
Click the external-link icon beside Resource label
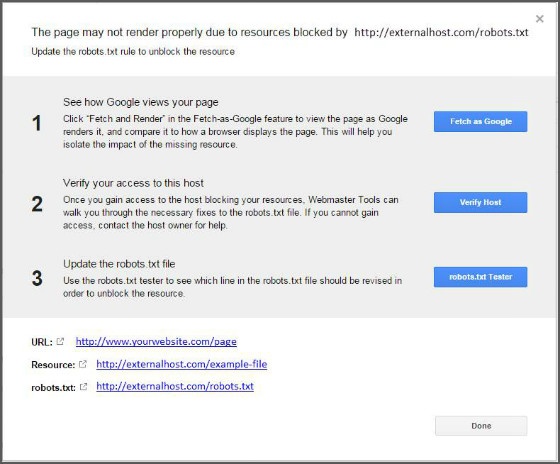[83, 364]
